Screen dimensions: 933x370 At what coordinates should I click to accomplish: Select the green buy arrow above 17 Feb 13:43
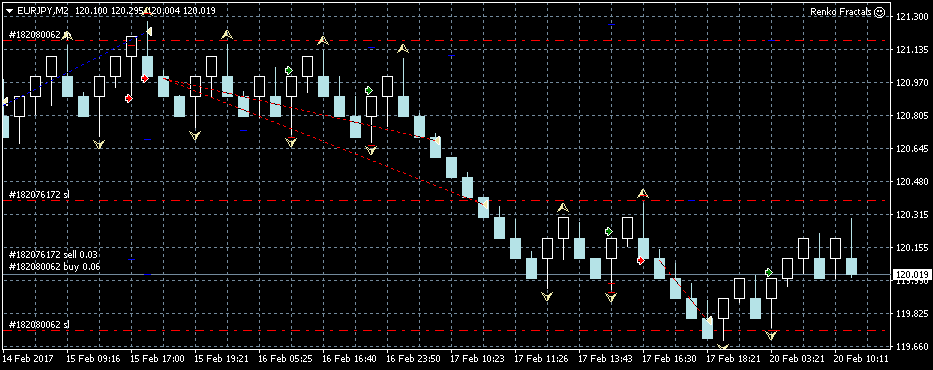pos(609,231)
